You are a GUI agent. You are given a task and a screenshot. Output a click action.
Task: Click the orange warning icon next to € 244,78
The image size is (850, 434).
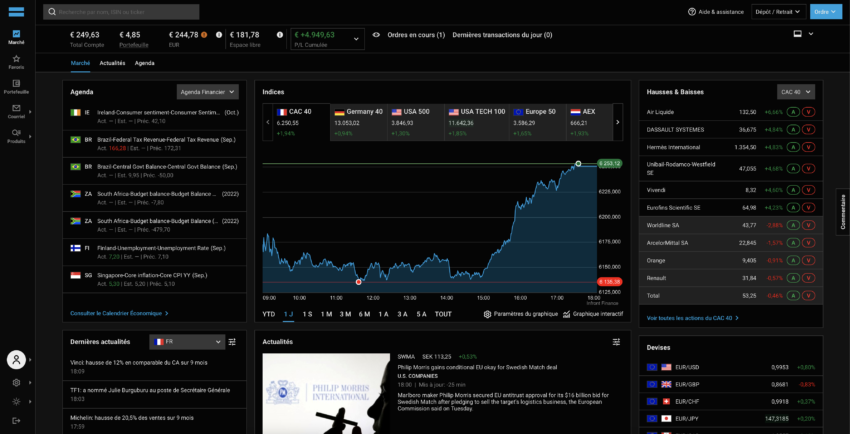204,35
